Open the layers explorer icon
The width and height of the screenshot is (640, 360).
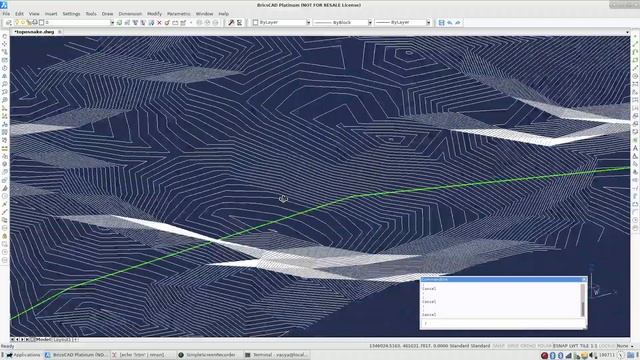click(8, 22)
